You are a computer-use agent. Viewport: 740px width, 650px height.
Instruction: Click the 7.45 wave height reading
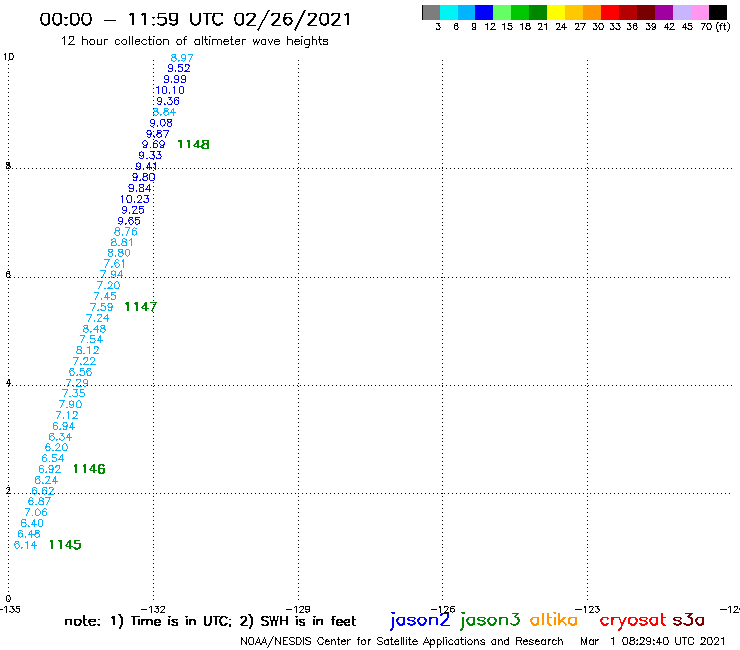point(105,296)
